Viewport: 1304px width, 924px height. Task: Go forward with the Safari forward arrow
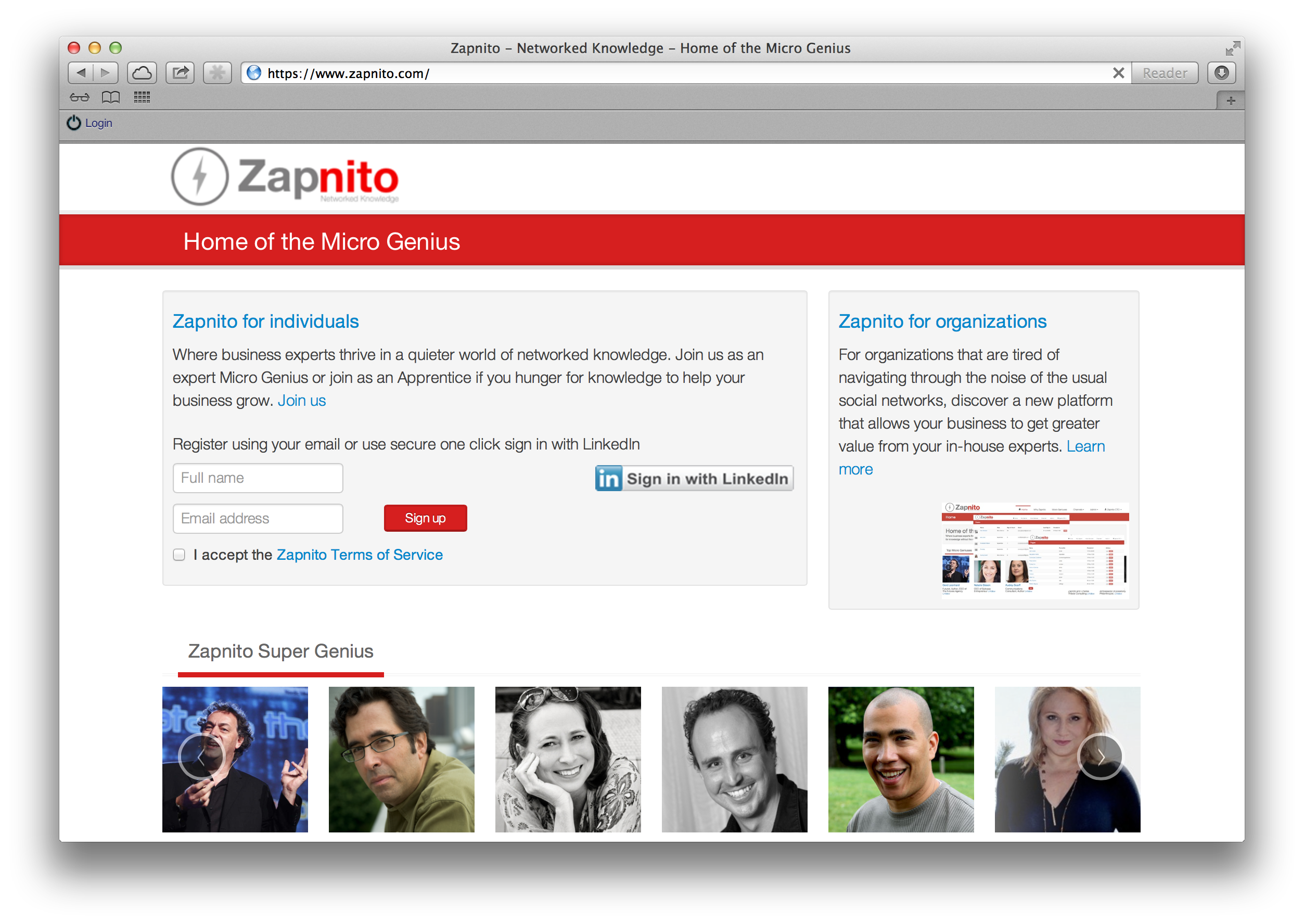[x=106, y=73]
